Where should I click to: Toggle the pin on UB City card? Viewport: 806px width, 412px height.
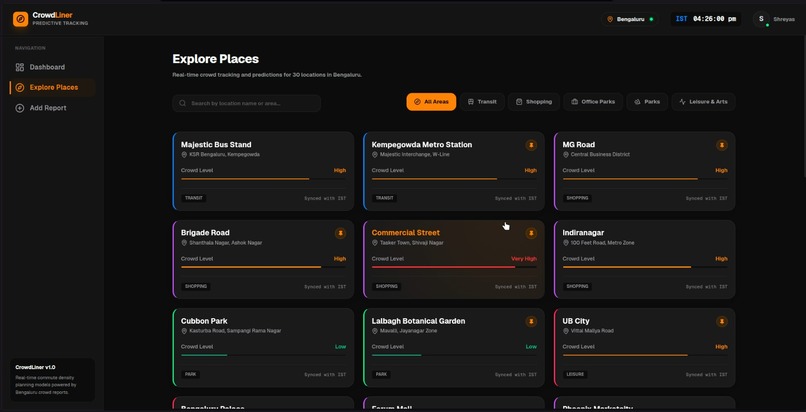coord(722,322)
